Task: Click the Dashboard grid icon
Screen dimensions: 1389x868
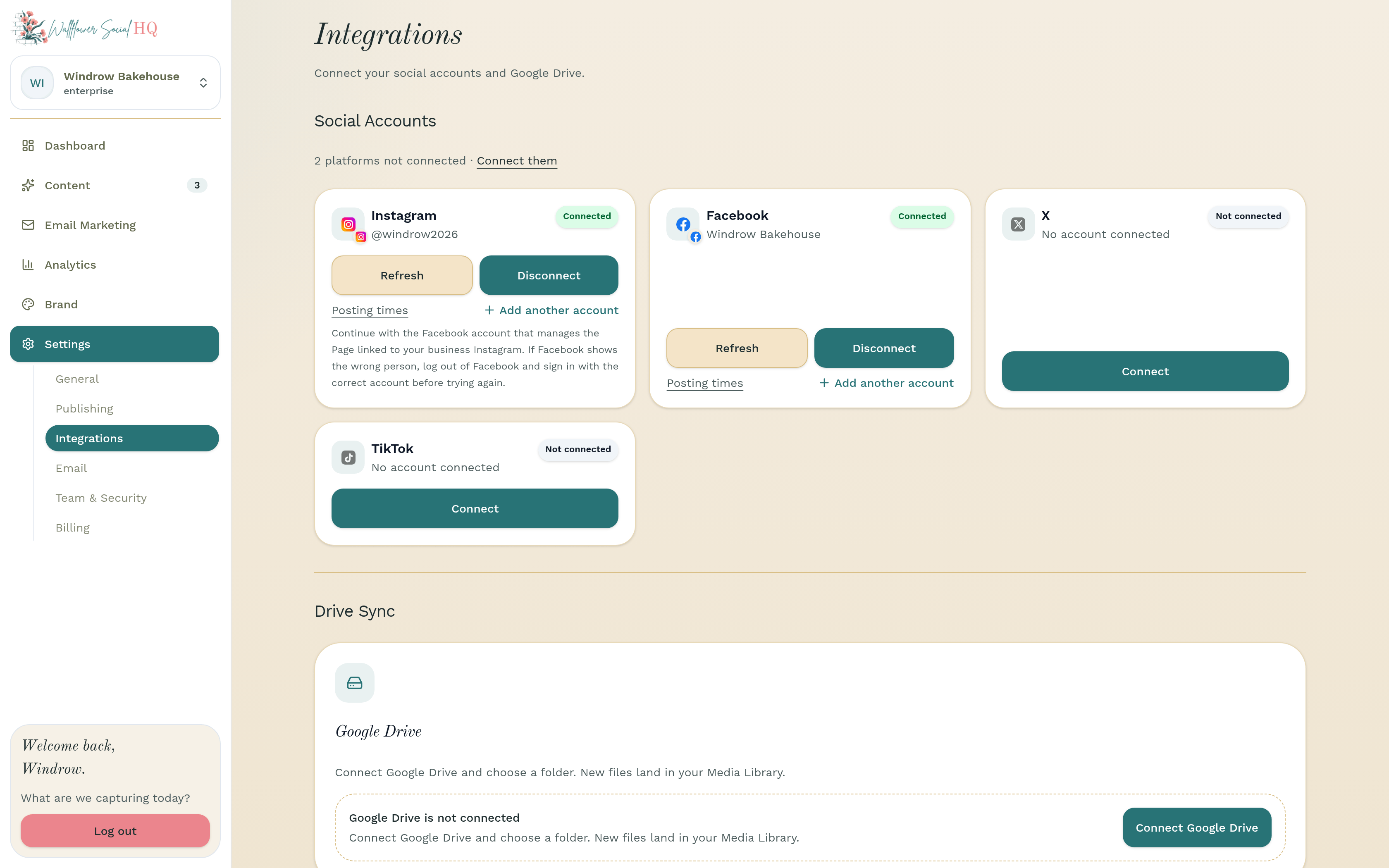Action: pyautogui.click(x=28, y=146)
